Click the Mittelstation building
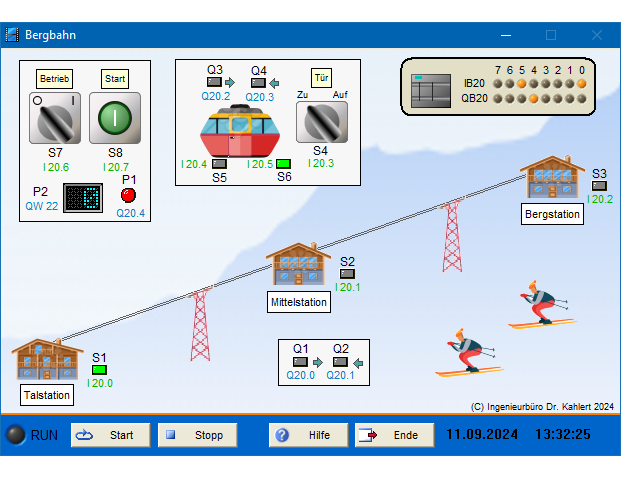Image resolution: width=621 pixels, height=478 pixels. 298,264
